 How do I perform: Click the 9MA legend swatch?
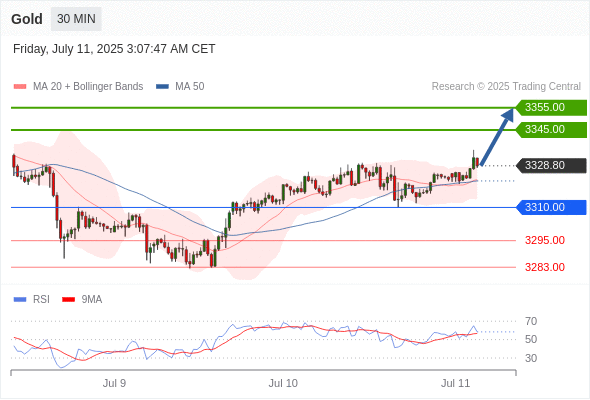[68, 300]
